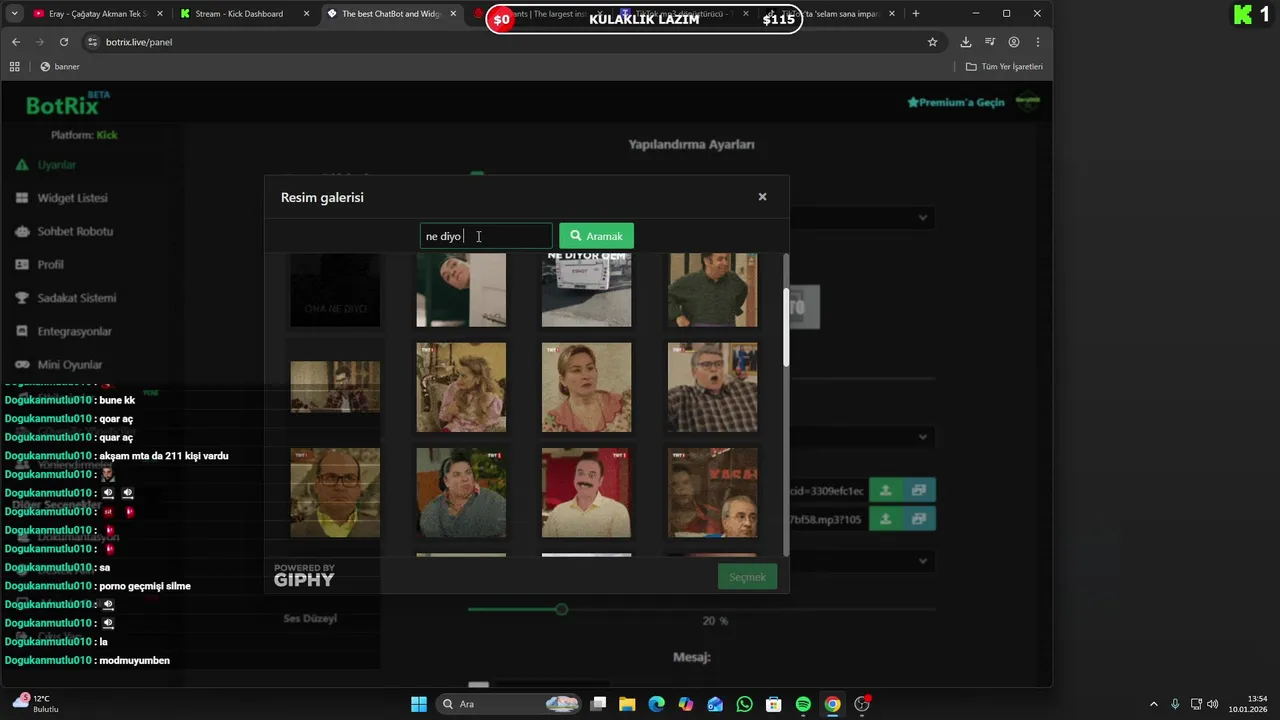
Task: Open the 12°C Bulutlu weather widget
Action: pos(36,704)
